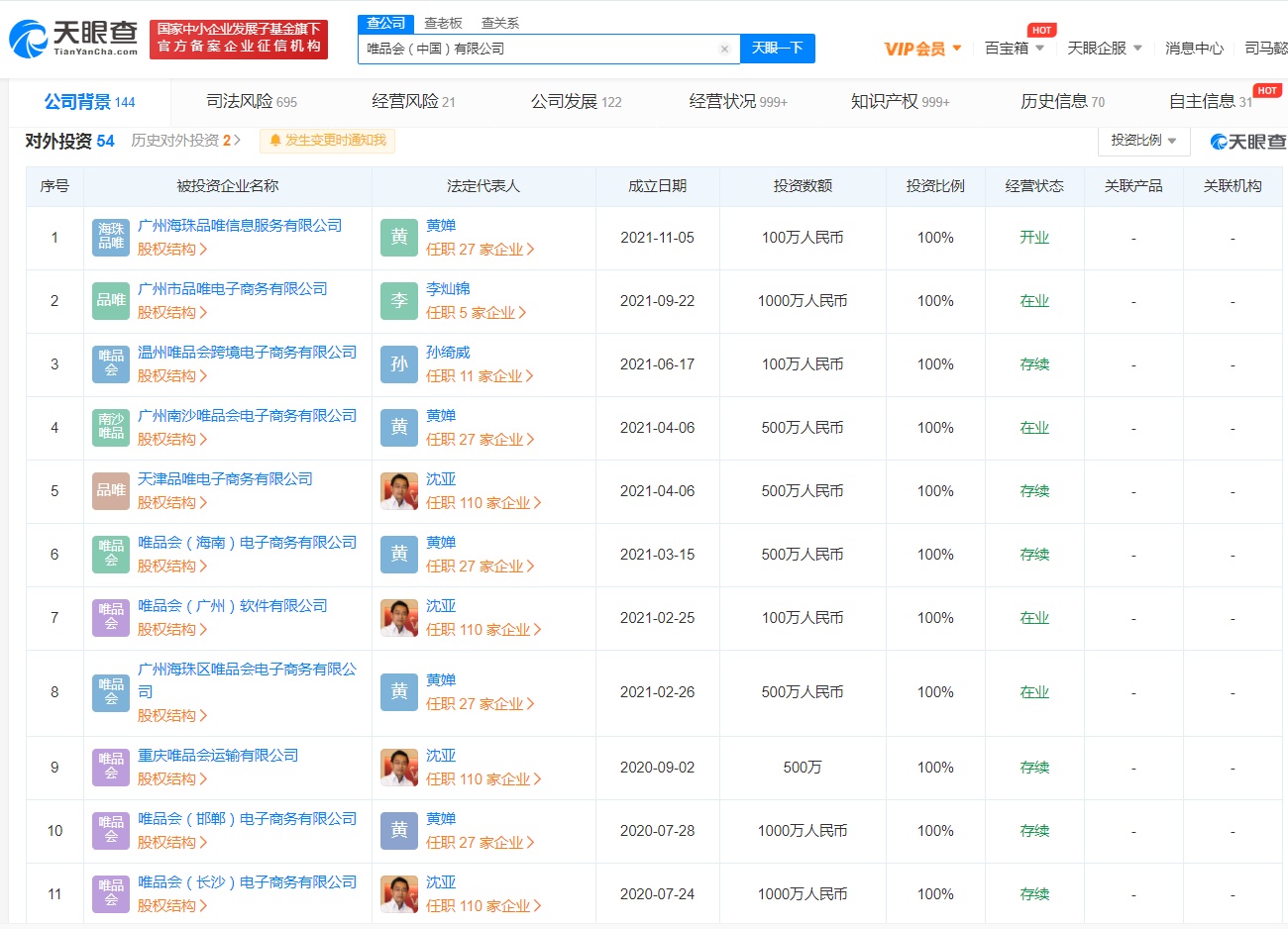The height and width of the screenshot is (929, 1288).
Task: Switch to the 经营状况 tab
Action: coord(738,101)
